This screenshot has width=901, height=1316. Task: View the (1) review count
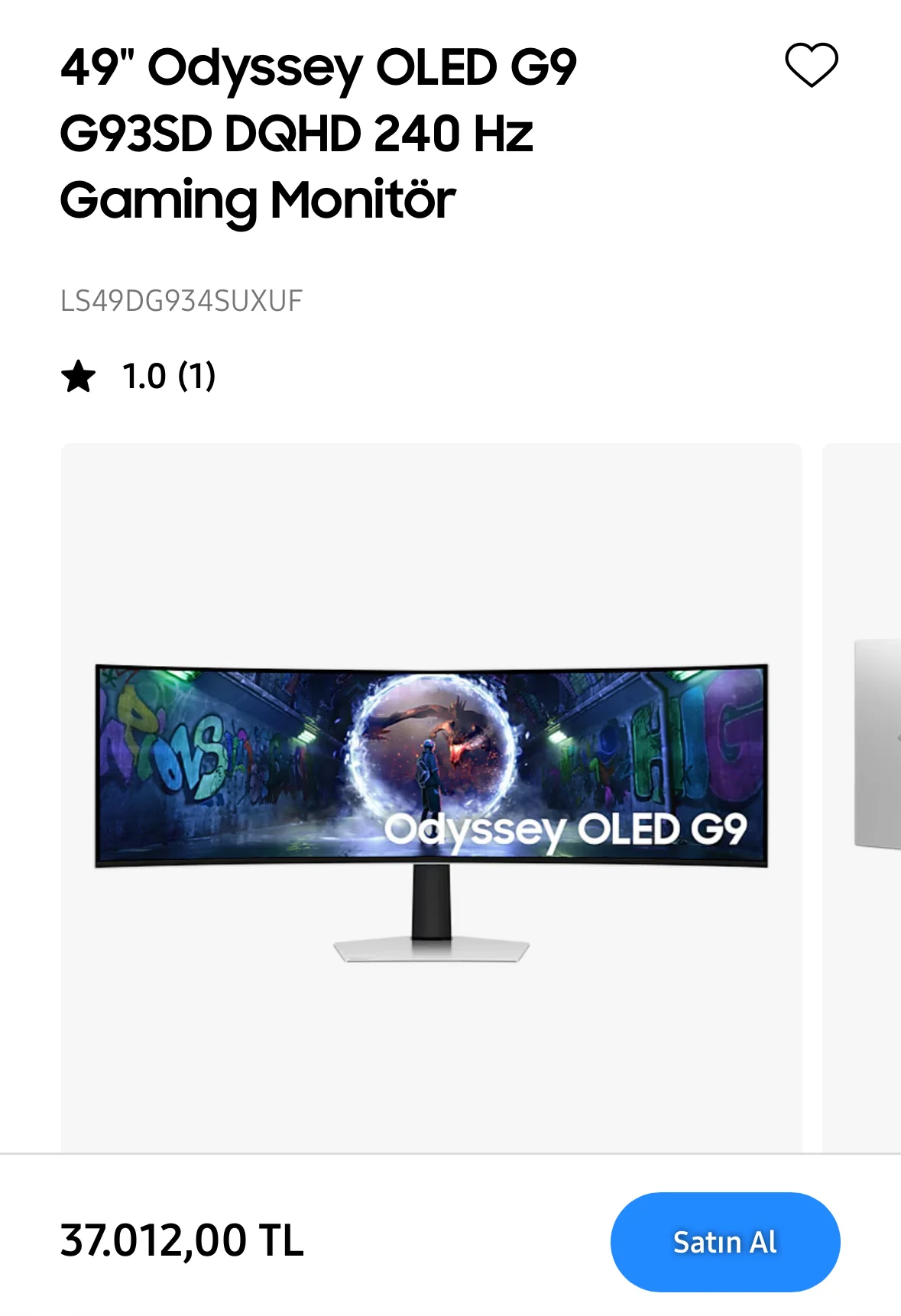[x=196, y=377]
